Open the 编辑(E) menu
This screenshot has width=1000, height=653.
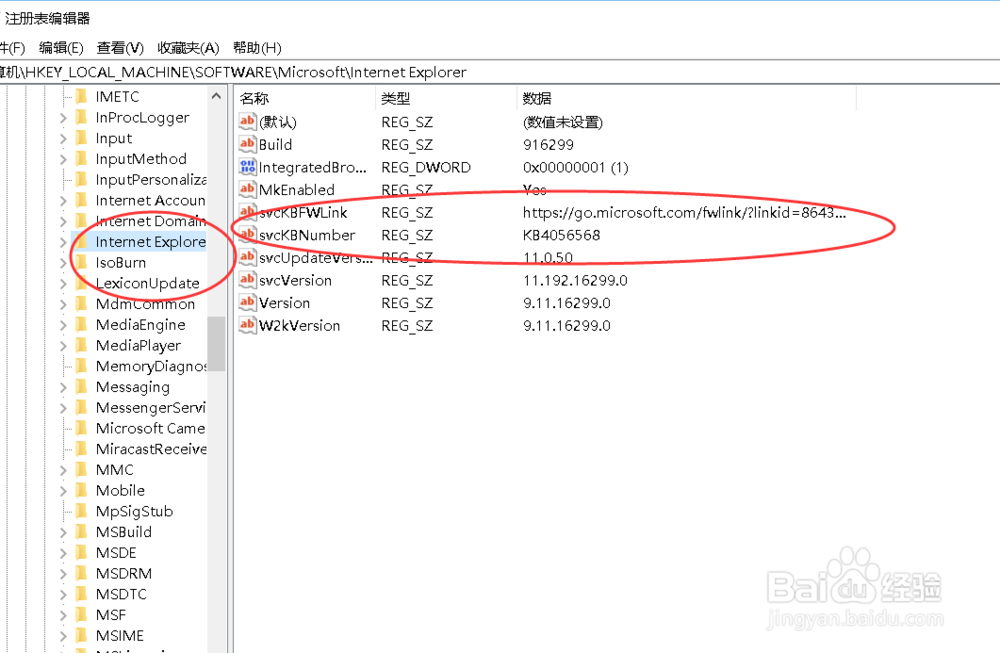tap(61, 48)
